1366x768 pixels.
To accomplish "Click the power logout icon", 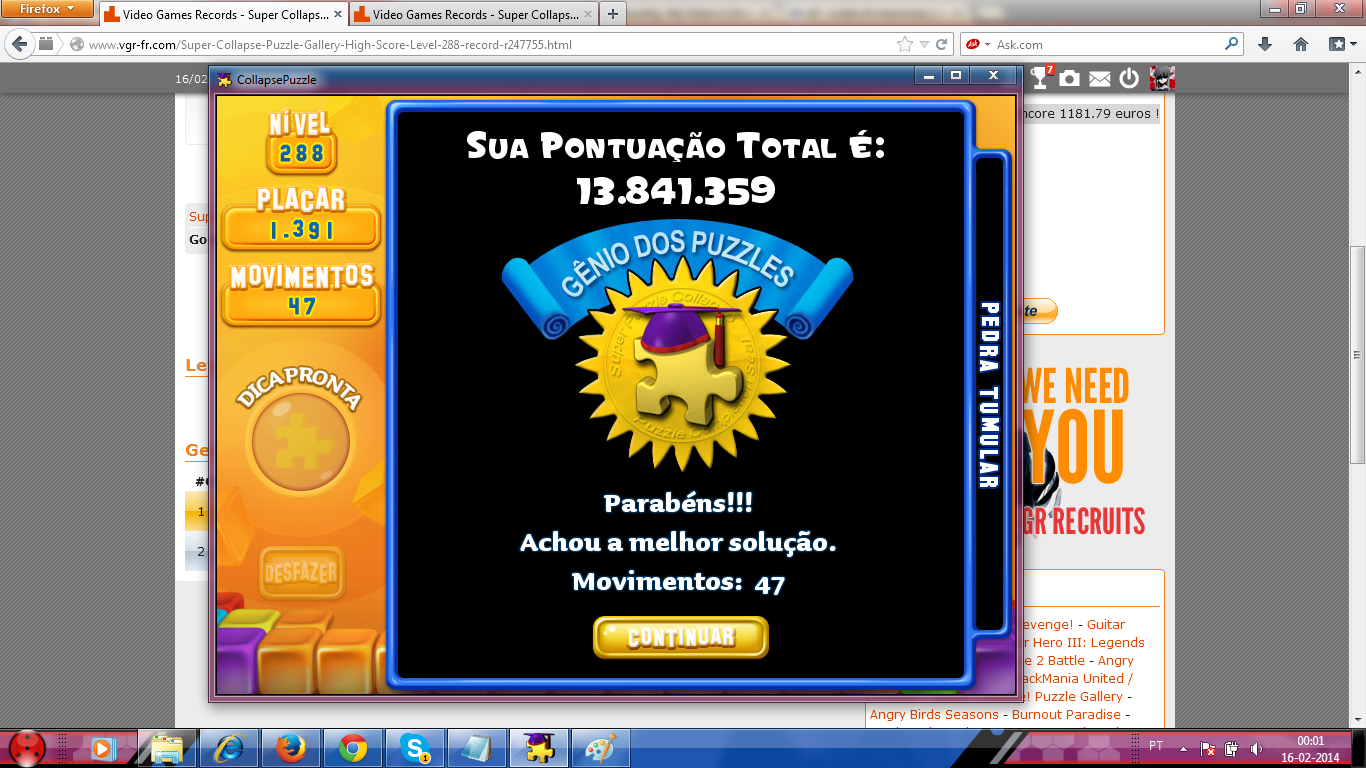I will pyautogui.click(x=1129, y=78).
